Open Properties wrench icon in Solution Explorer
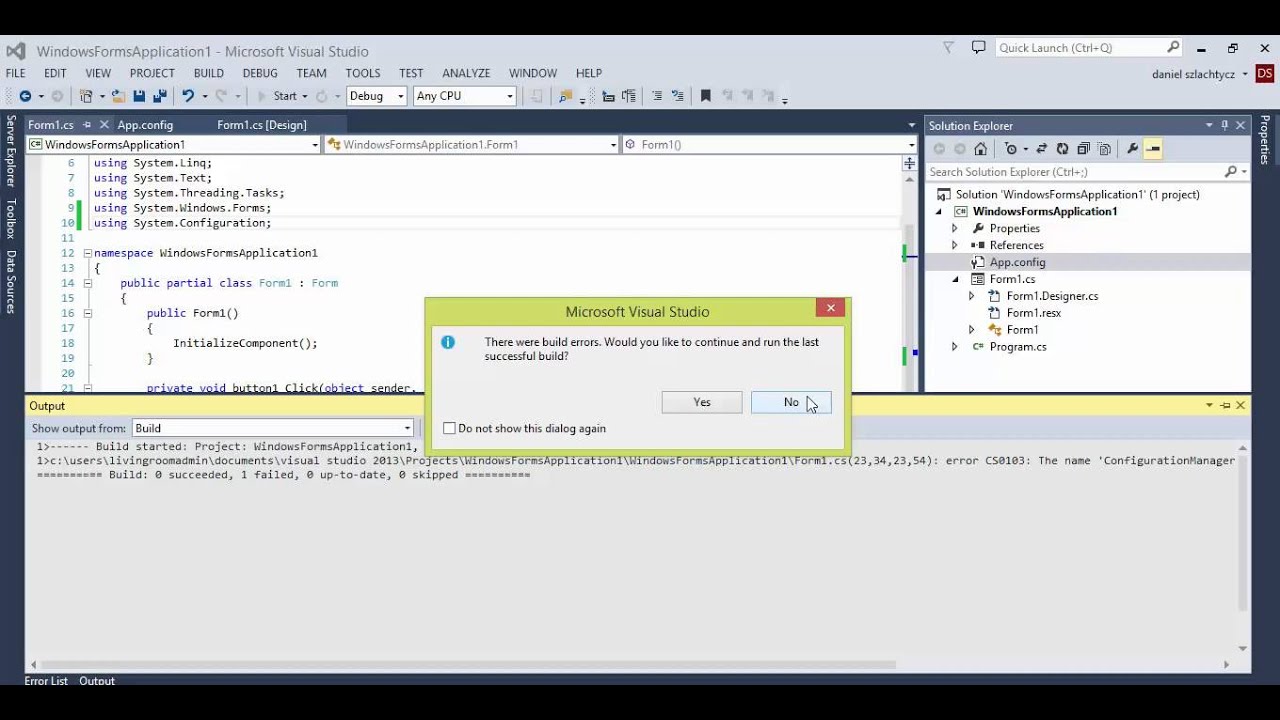 point(1132,149)
